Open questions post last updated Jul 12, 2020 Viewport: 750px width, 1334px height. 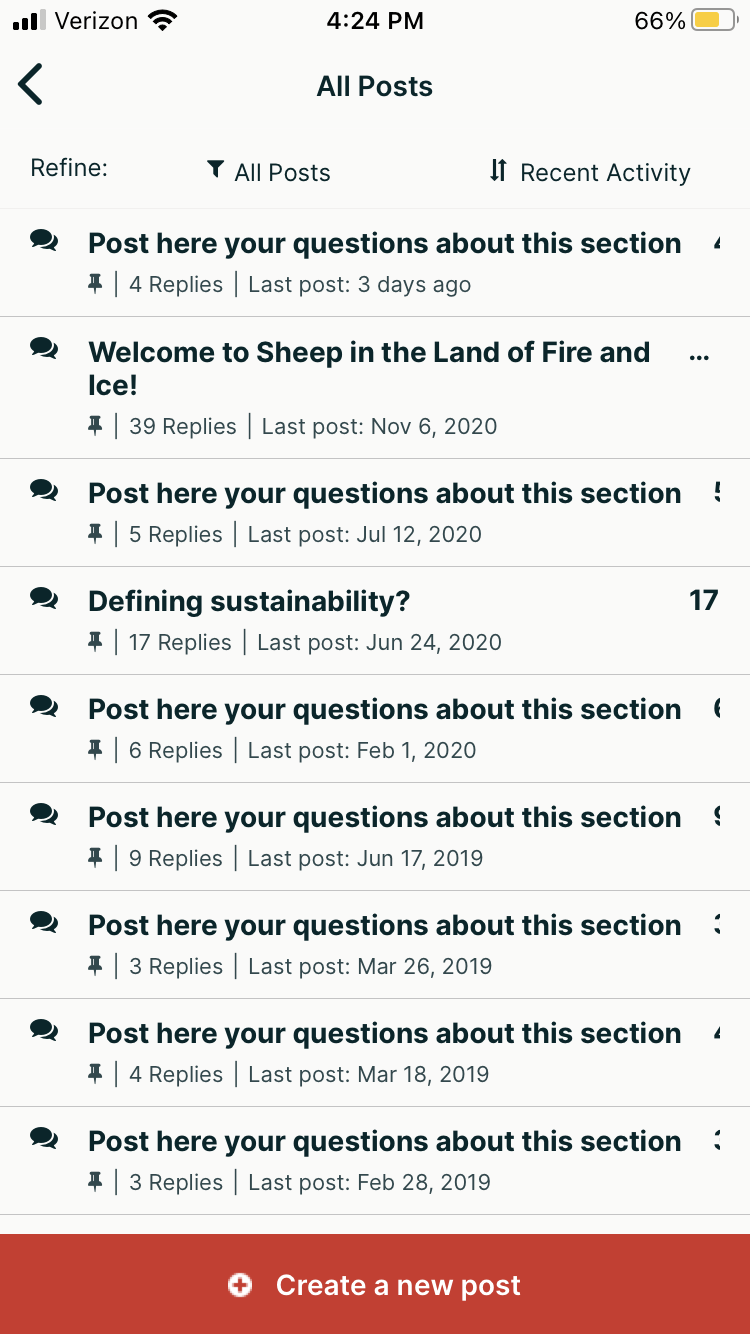click(384, 494)
